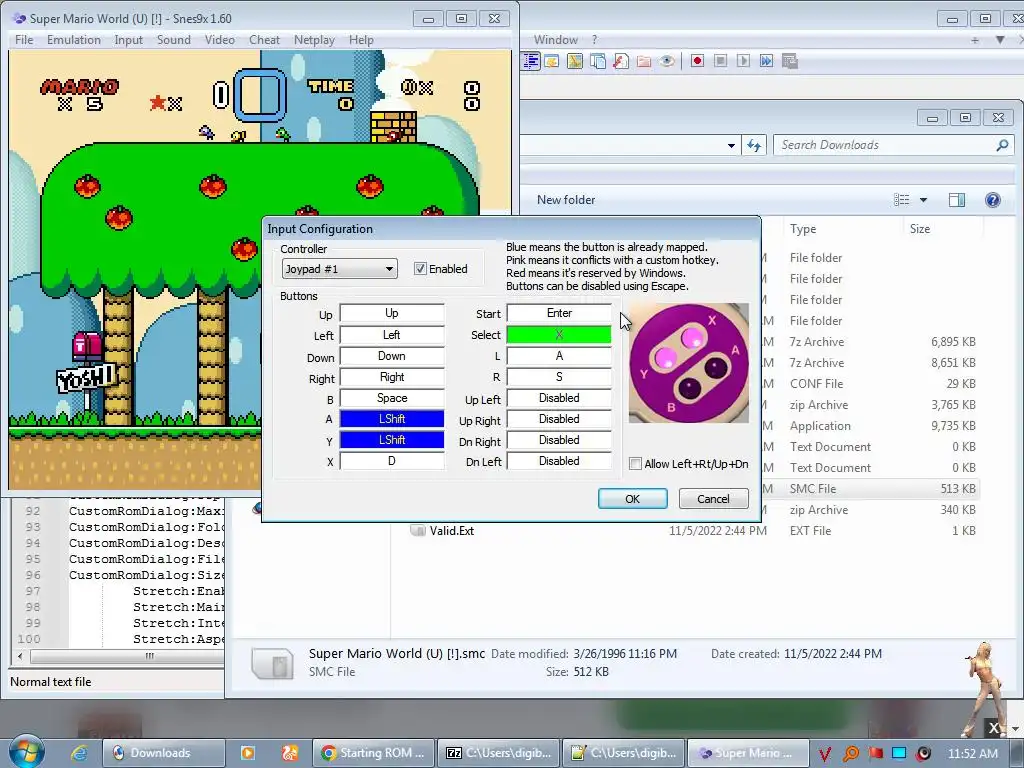Screen dimensions: 1024x768
Task: Cancel the Input Configuration dialog
Action: (x=713, y=499)
